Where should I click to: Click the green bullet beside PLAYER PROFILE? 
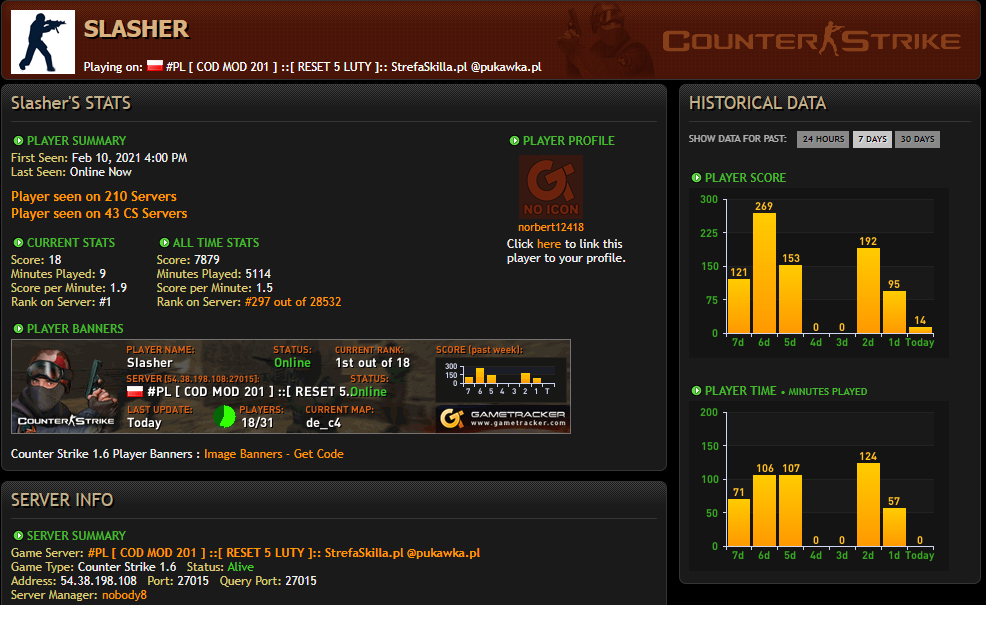(514, 141)
